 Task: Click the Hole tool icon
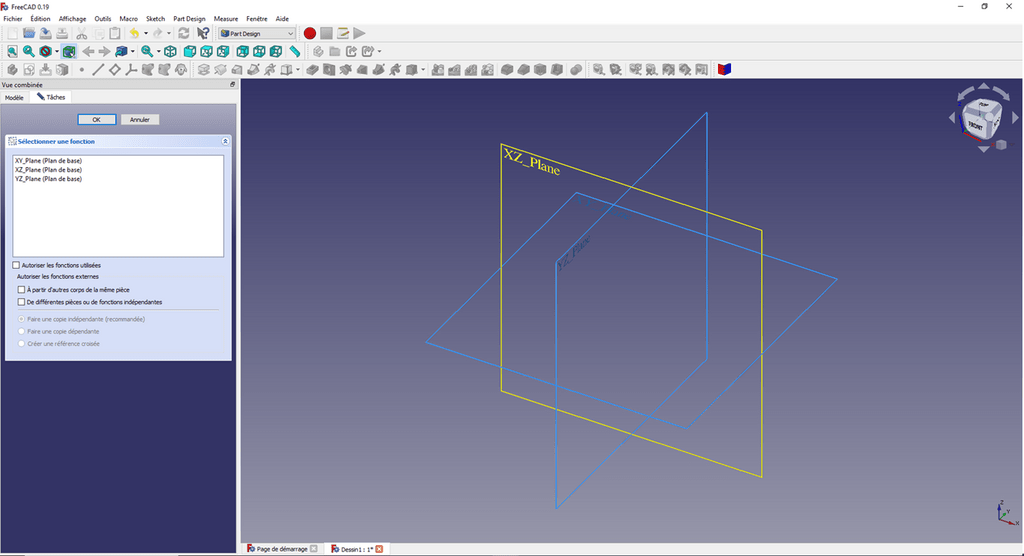328,69
